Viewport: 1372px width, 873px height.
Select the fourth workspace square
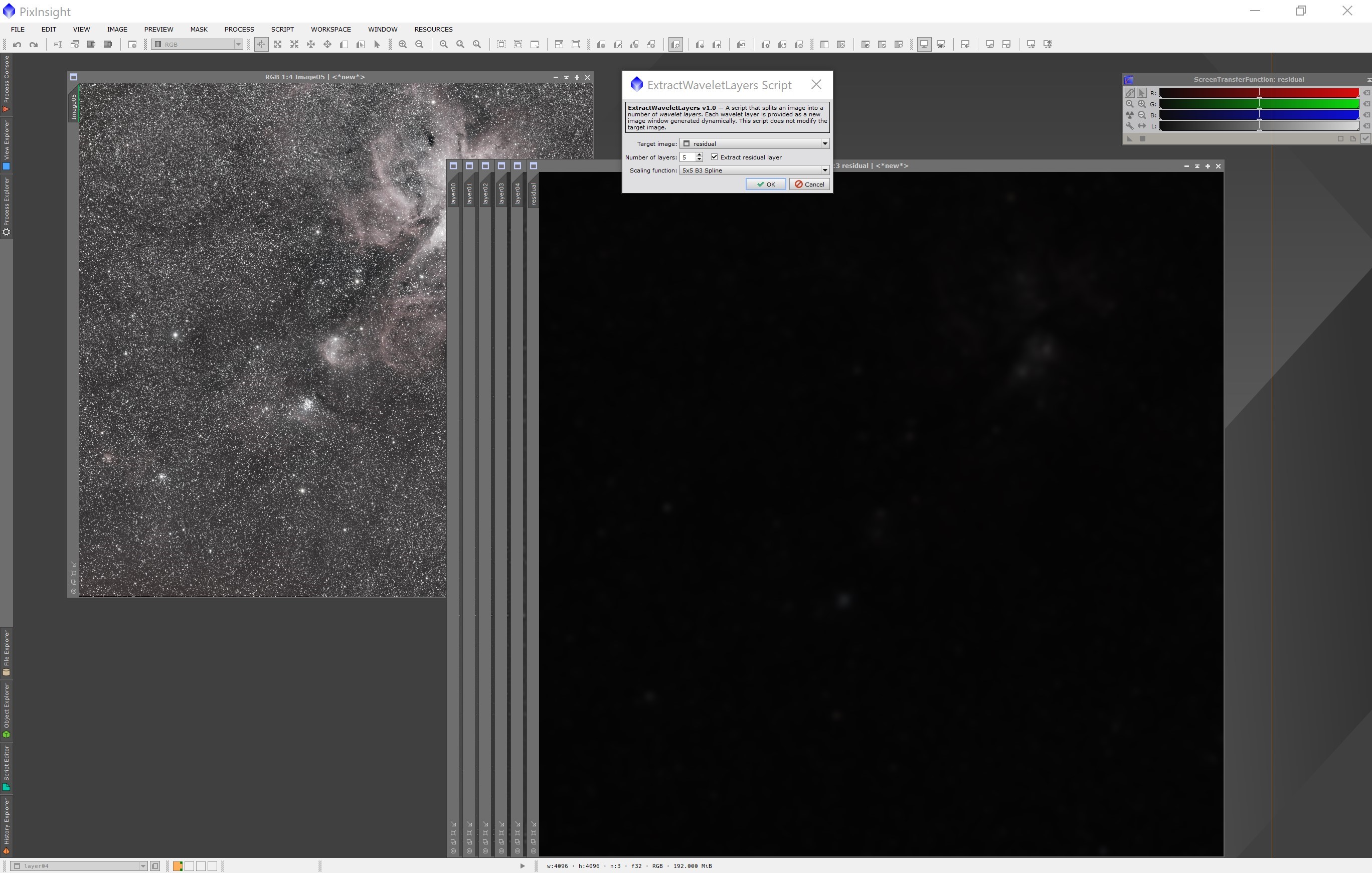(x=212, y=866)
